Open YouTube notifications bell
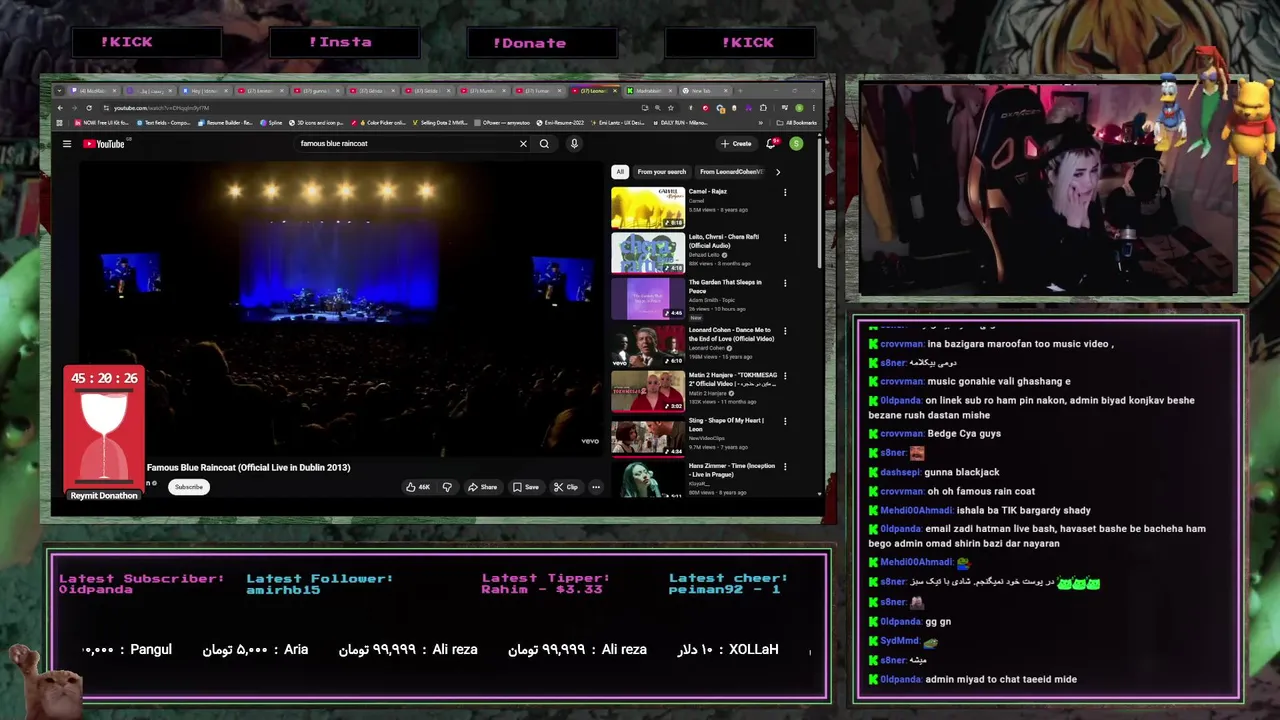 point(771,144)
